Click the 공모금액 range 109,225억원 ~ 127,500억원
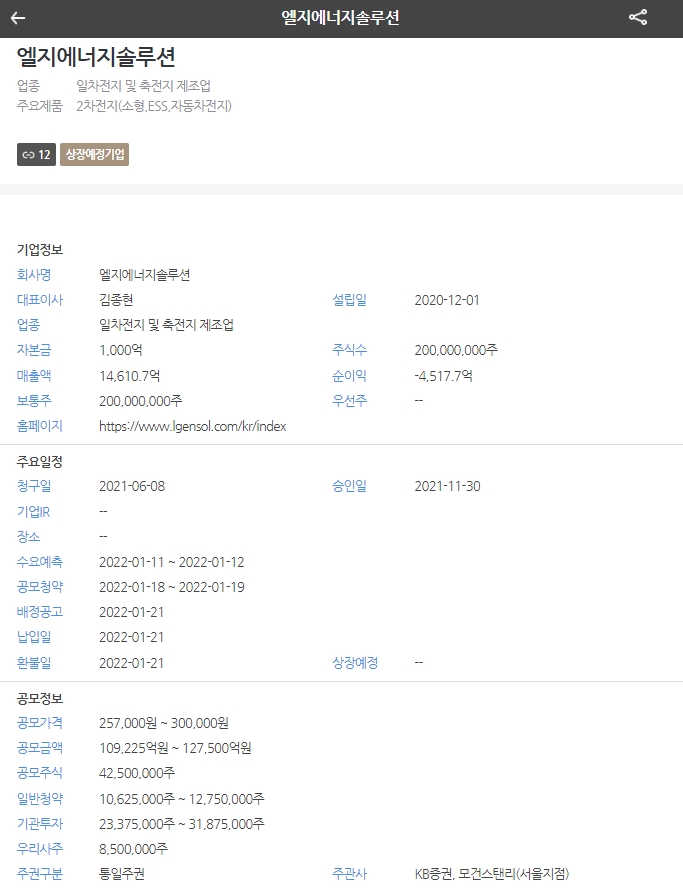683x889 pixels. click(x=175, y=748)
